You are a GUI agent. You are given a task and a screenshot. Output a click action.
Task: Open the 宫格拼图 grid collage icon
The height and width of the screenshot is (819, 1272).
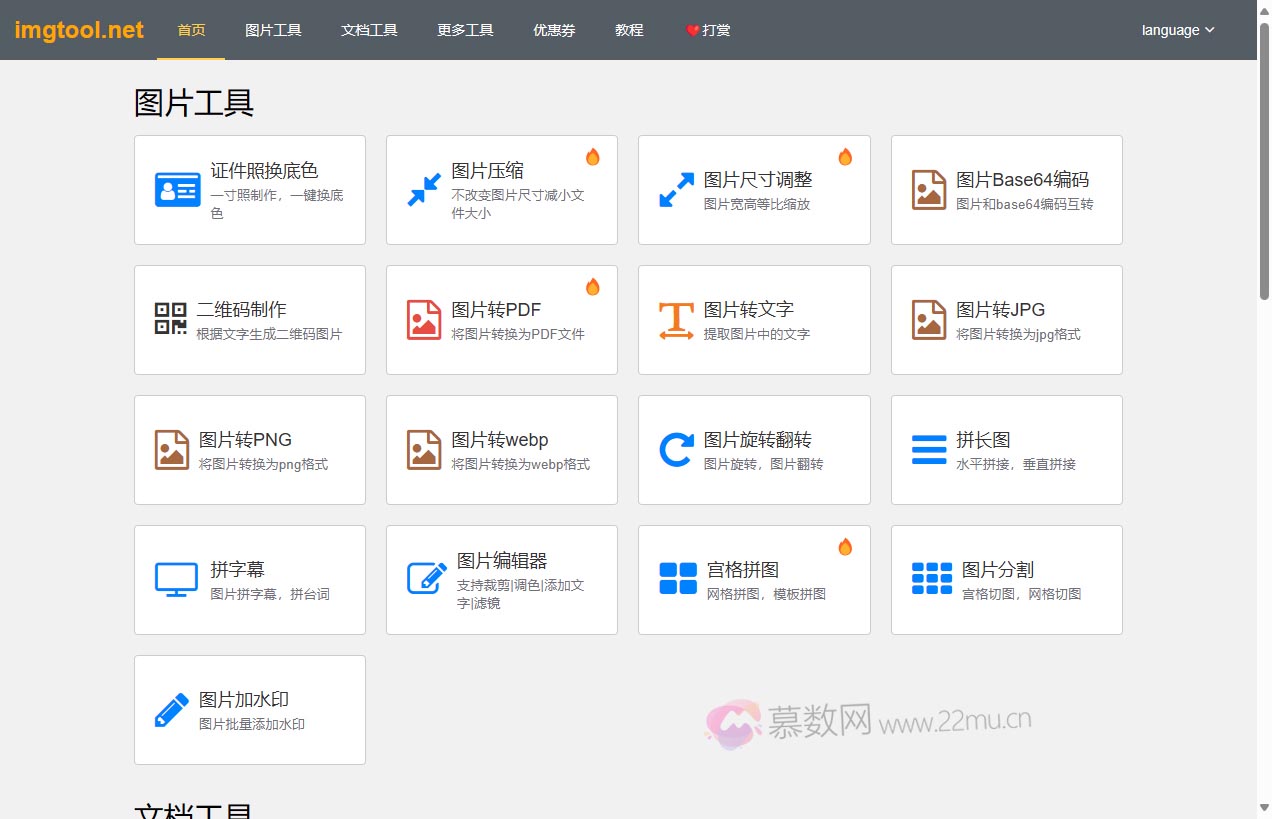click(x=677, y=579)
